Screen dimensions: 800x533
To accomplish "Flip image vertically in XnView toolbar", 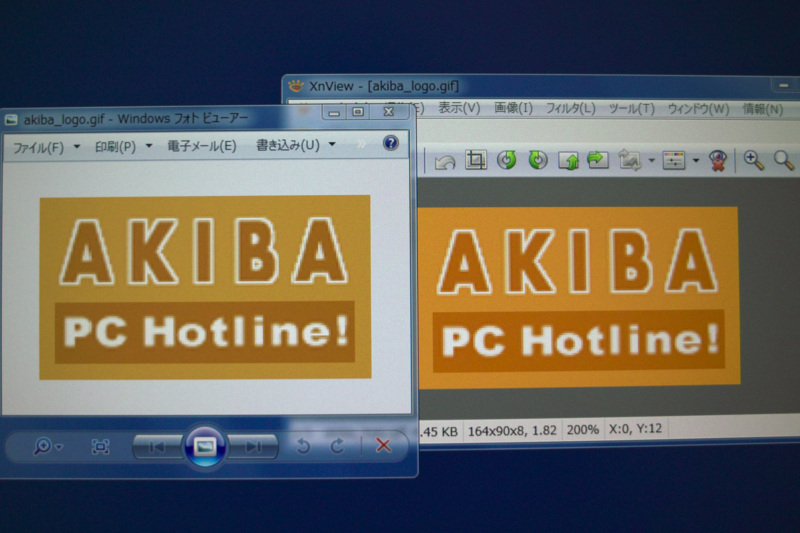I will 568,161.
